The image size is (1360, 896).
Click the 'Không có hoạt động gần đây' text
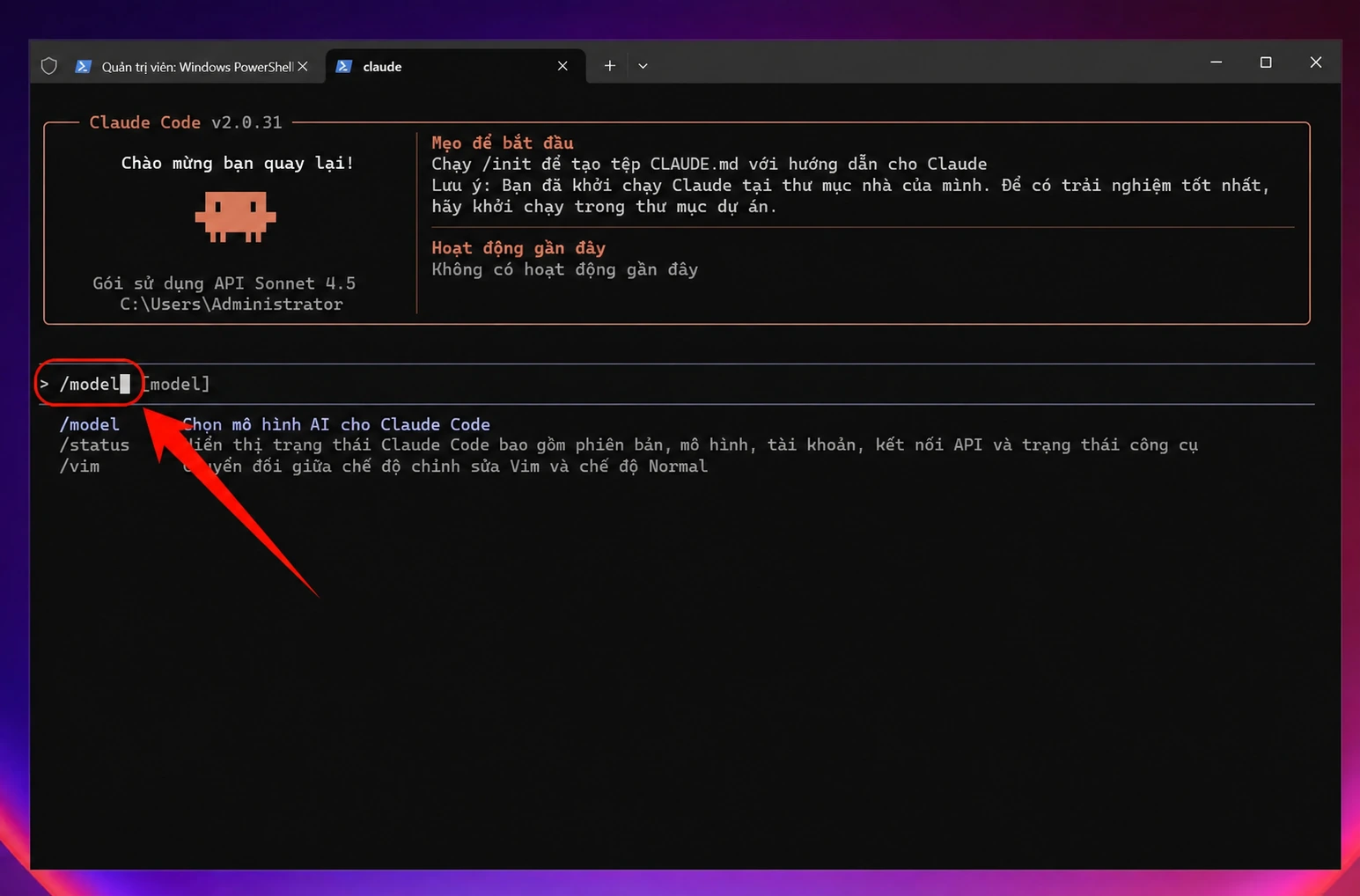click(x=565, y=269)
